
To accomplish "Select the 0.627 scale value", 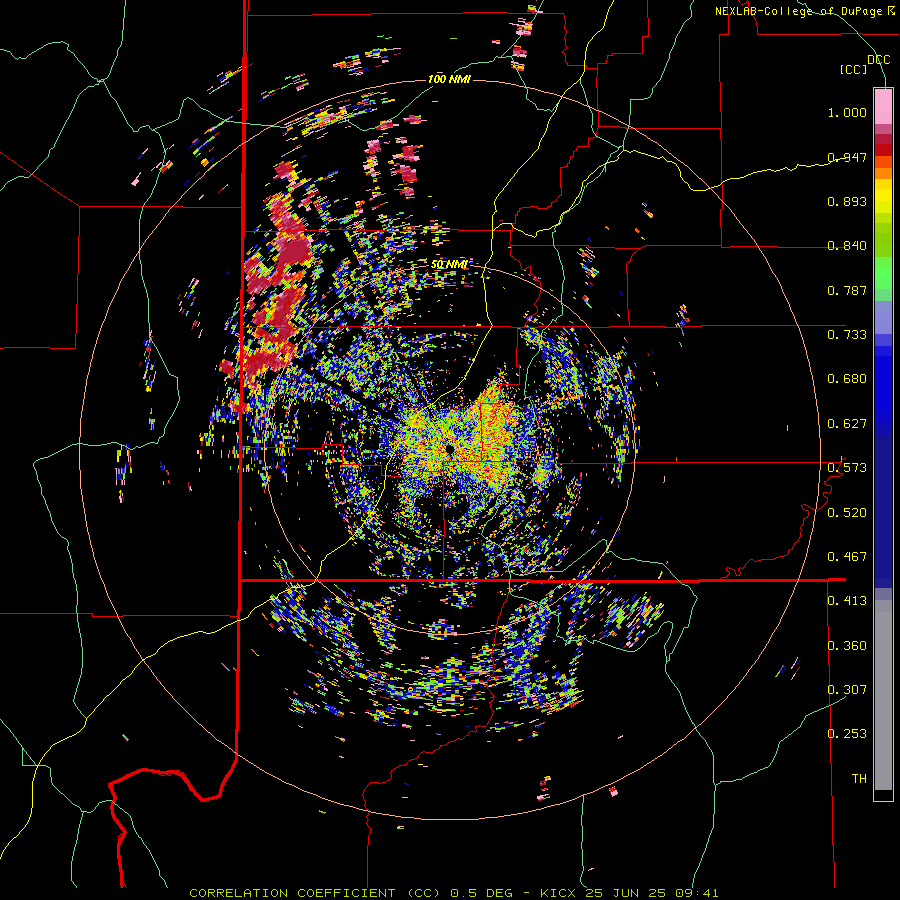I will tap(847, 424).
